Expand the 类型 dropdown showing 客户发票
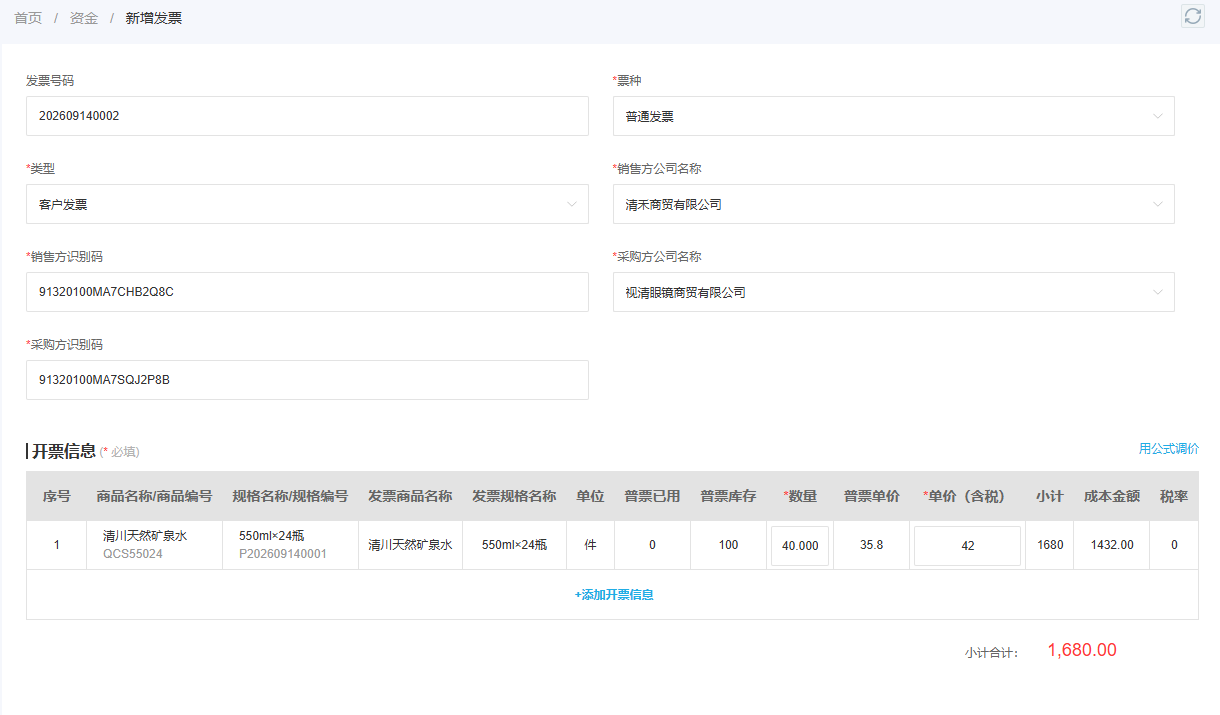This screenshot has height=715, width=1220. coord(307,204)
